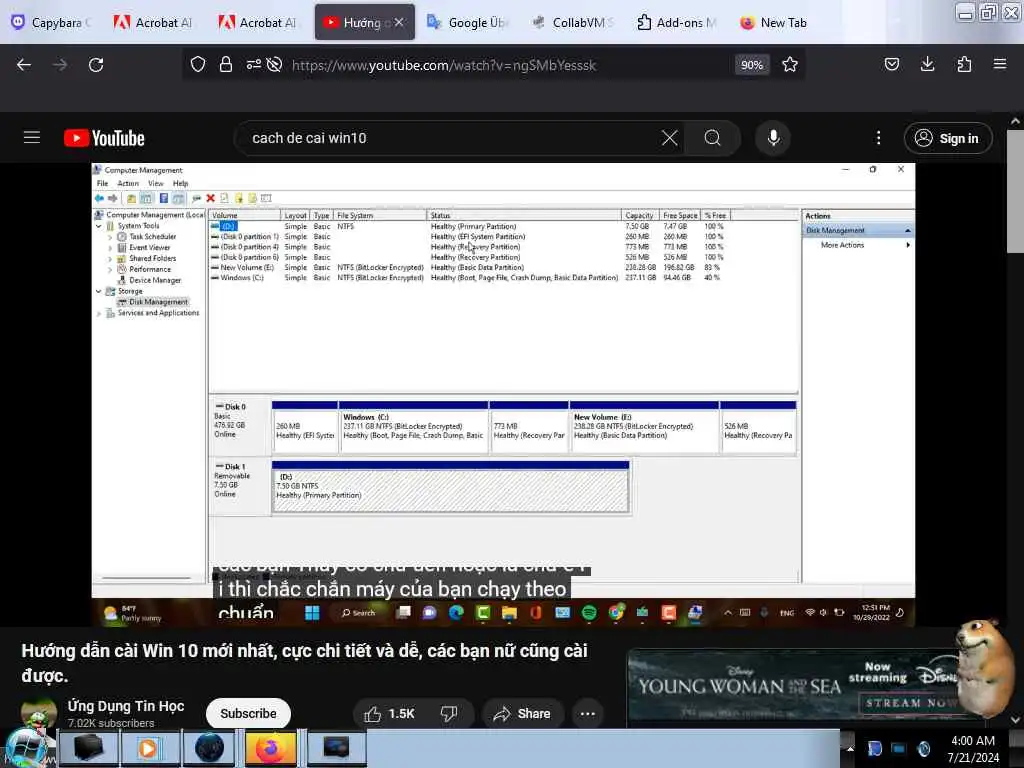
Task: Open the Firefox application hamburger menu
Action: (1000, 64)
